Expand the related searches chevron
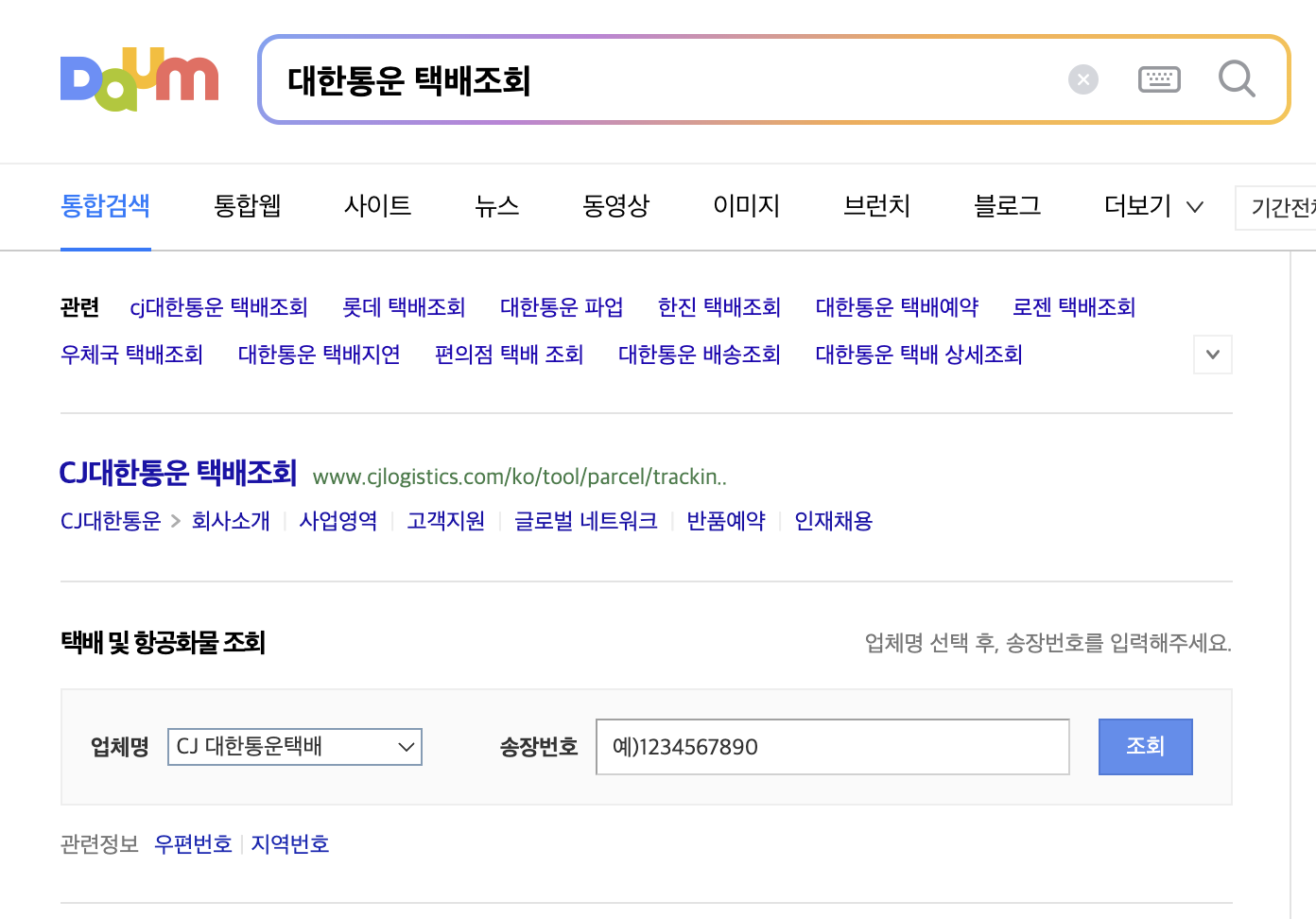 click(x=1213, y=355)
